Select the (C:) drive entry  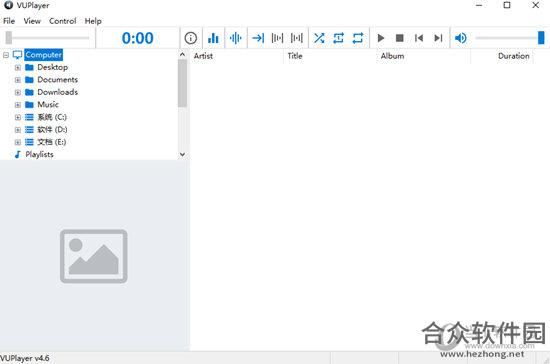[52, 117]
